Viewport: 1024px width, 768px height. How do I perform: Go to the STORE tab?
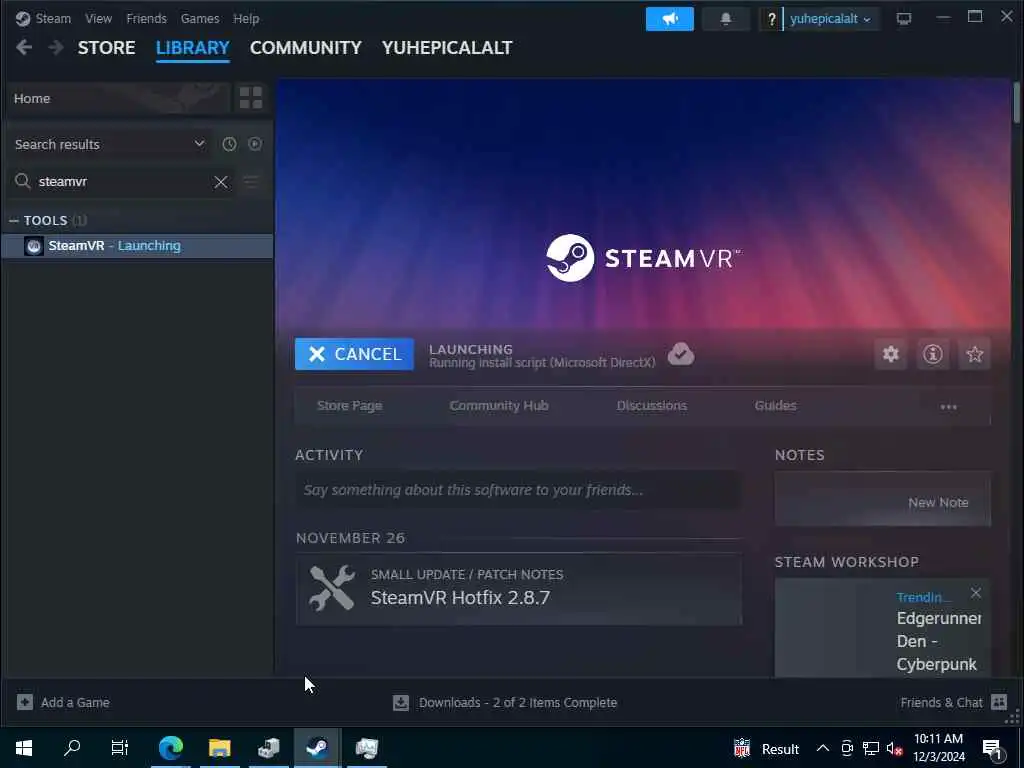click(x=106, y=48)
